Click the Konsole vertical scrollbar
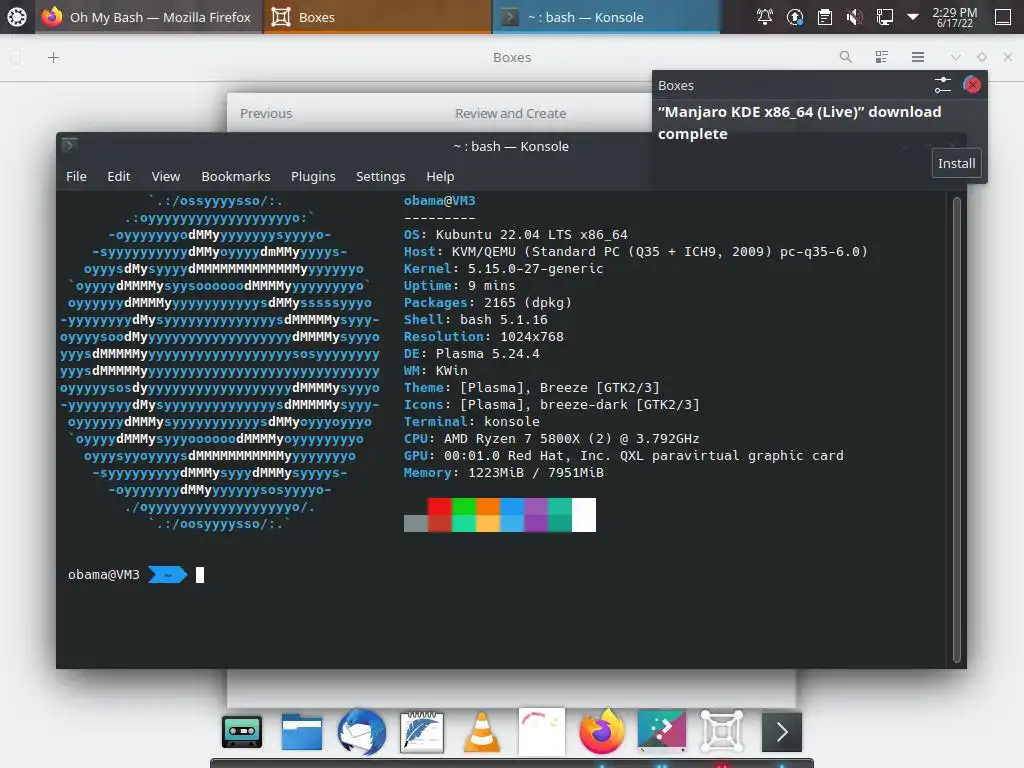 (x=957, y=429)
